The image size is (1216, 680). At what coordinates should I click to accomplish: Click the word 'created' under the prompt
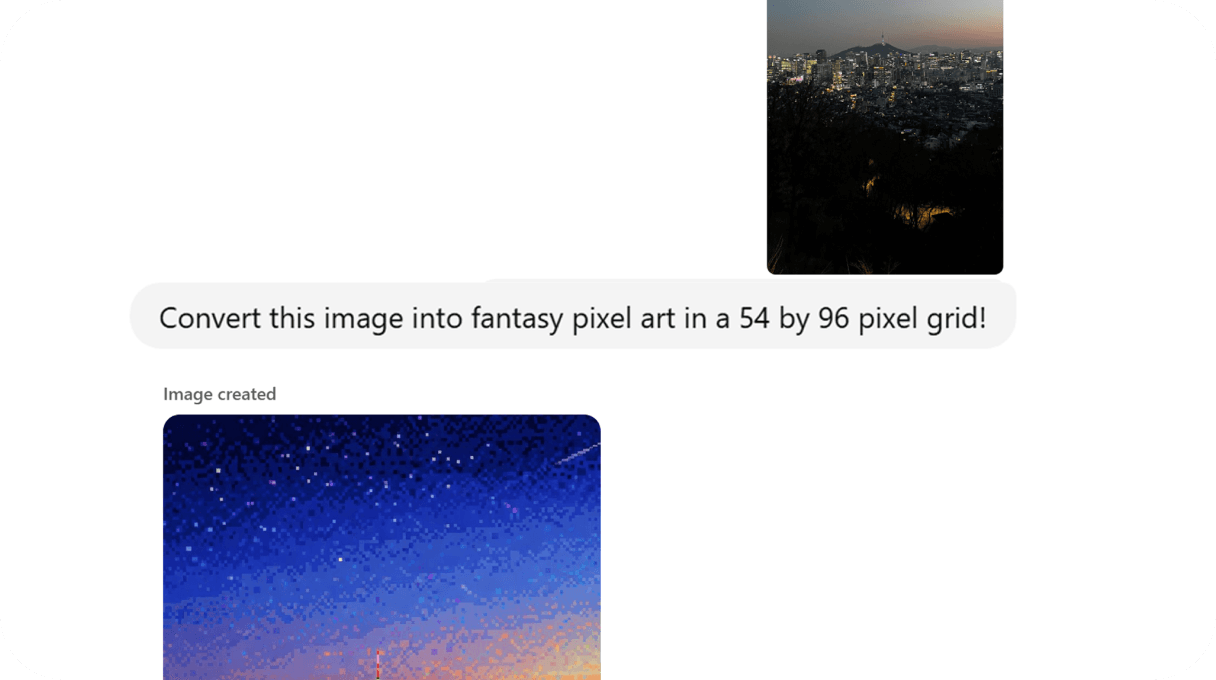tap(247, 394)
